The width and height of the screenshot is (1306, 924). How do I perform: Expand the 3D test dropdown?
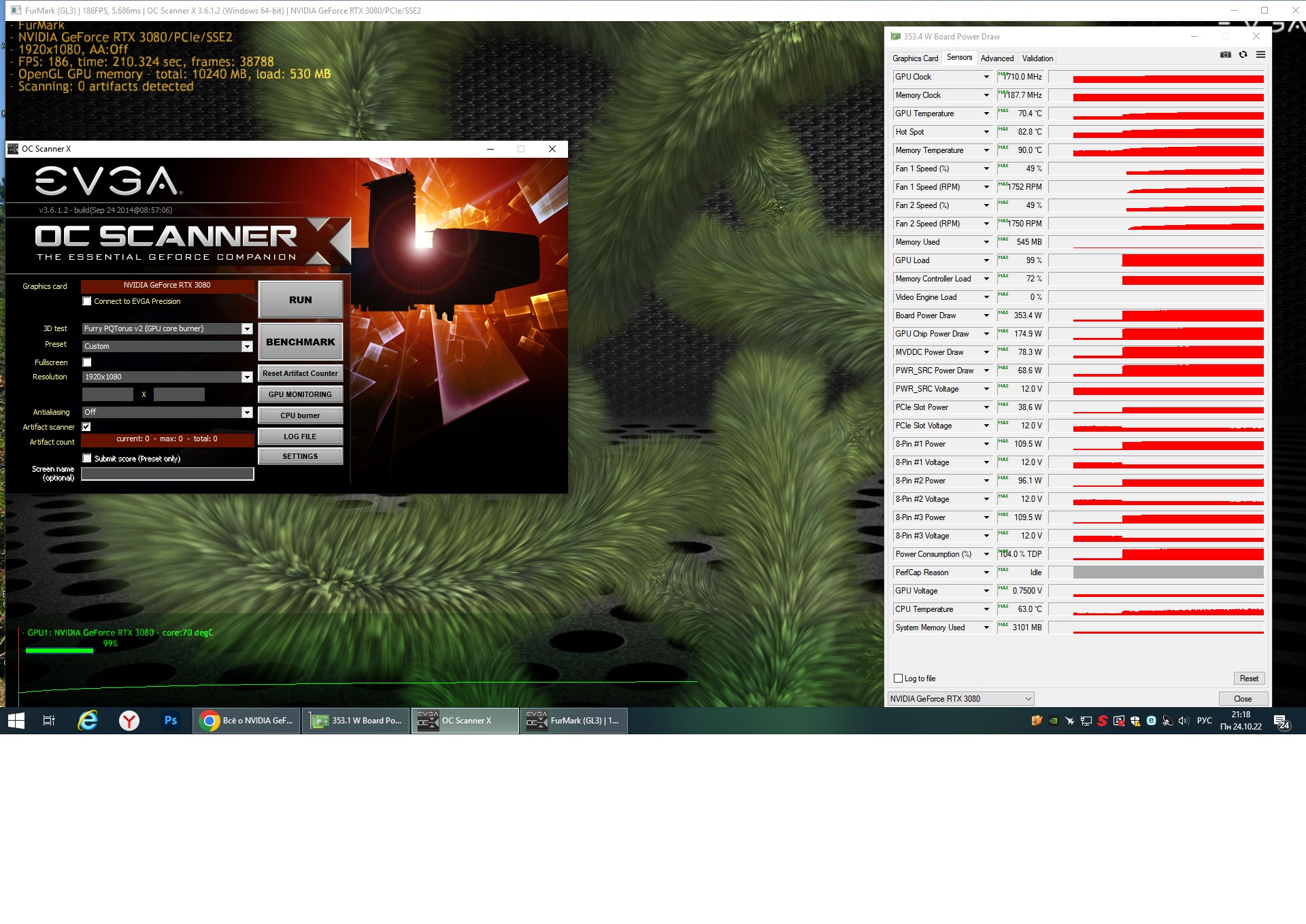pos(247,329)
